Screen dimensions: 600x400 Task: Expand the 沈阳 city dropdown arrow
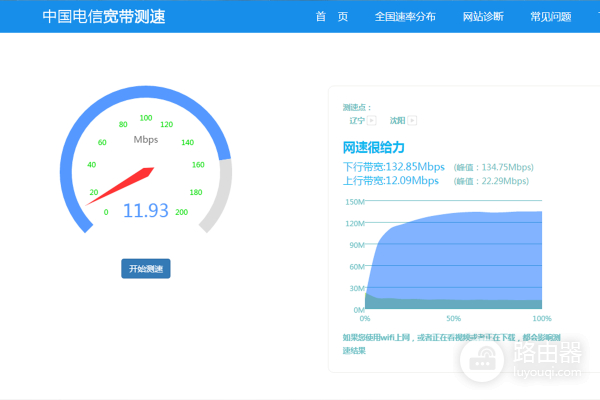pyautogui.click(x=412, y=121)
